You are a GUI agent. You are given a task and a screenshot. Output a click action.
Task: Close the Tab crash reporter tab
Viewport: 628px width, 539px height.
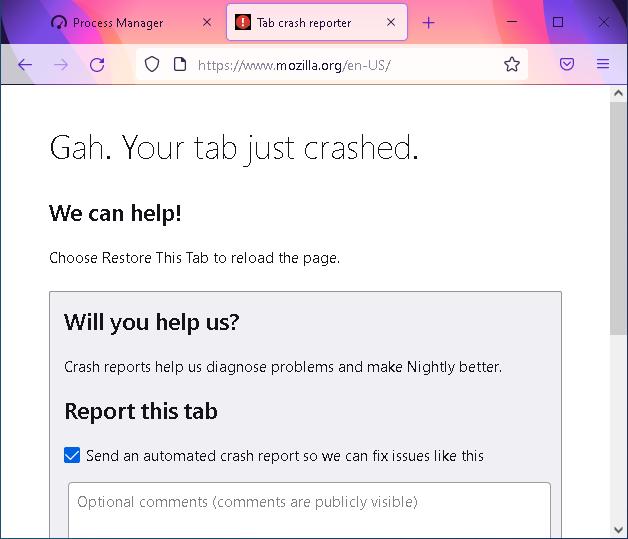[391, 22]
